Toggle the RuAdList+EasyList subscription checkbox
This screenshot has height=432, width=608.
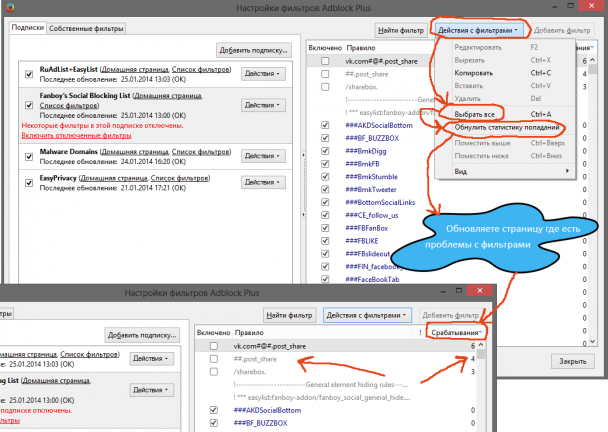[x=29, y=74]
